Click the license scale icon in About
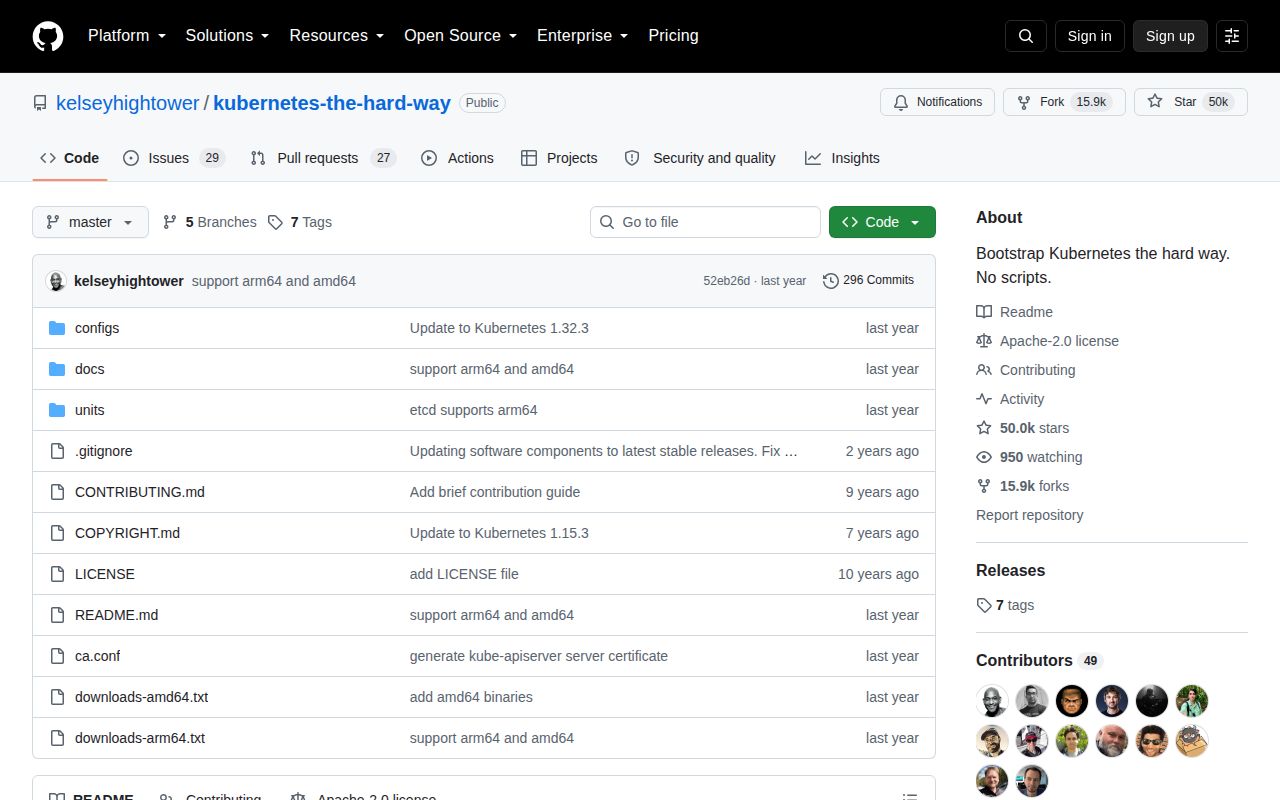 pos(984,341)
